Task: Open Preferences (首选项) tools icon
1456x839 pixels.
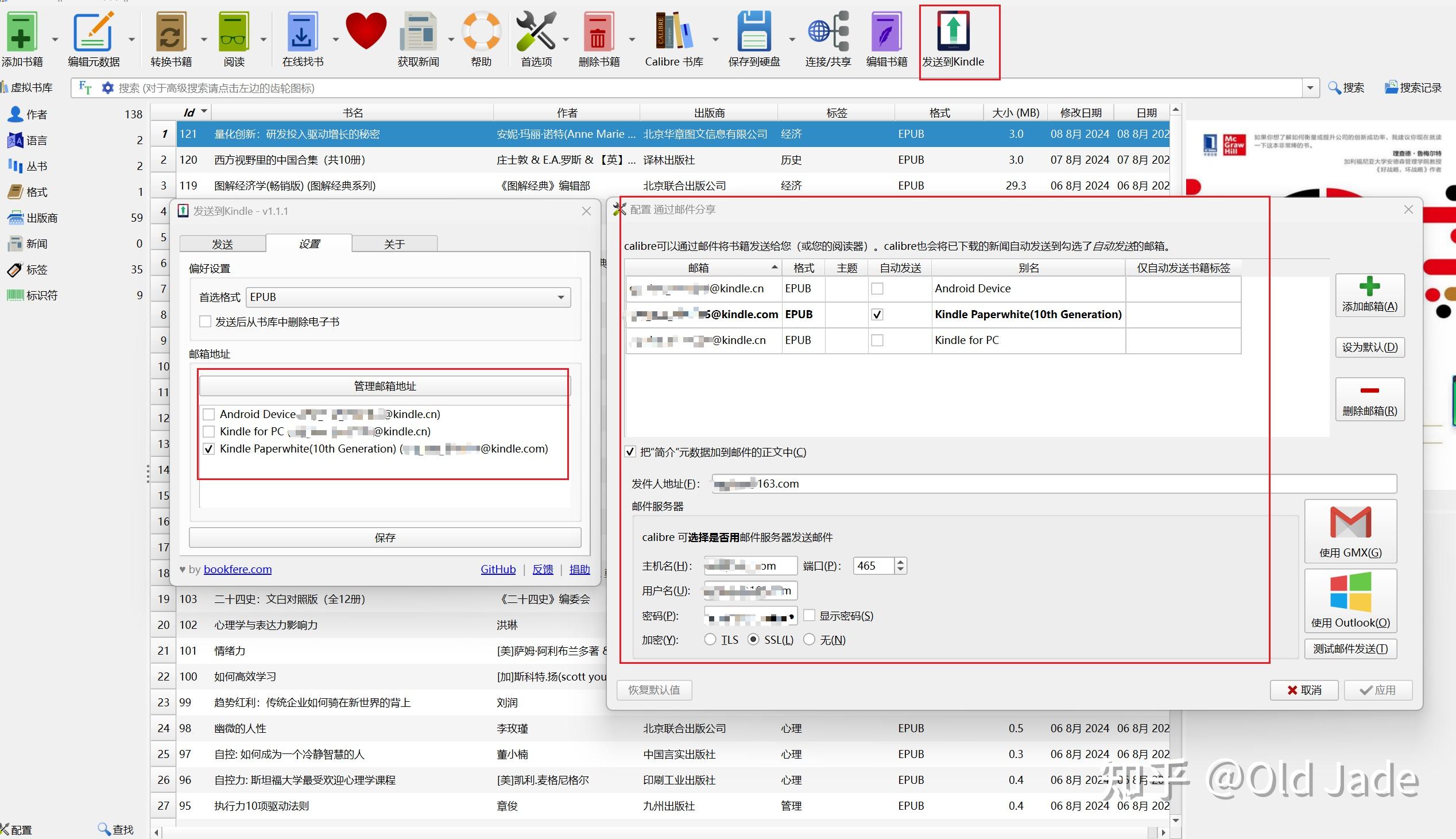Action: click(536, 31)
